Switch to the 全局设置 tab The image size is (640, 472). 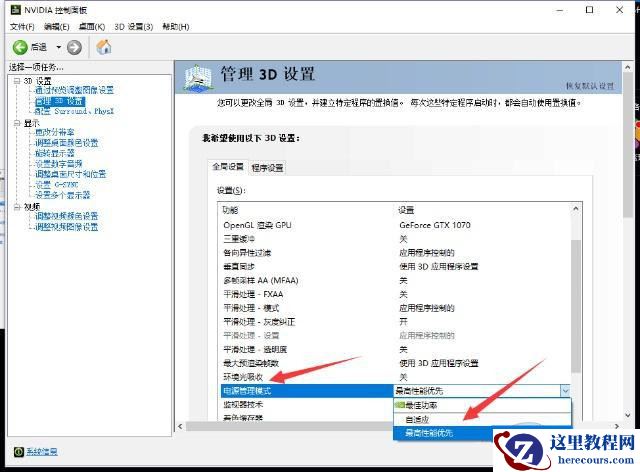click(x=228, y=167)
